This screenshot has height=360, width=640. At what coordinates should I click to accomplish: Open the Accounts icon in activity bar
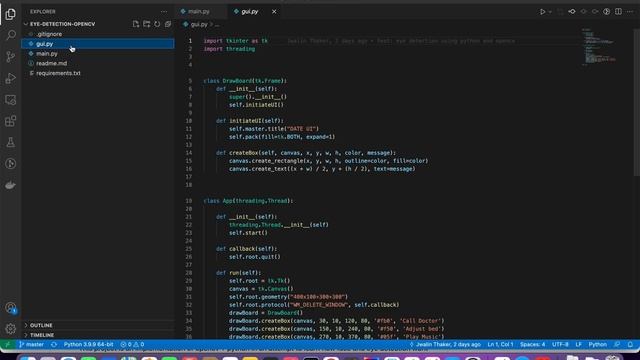click(11, 308)
